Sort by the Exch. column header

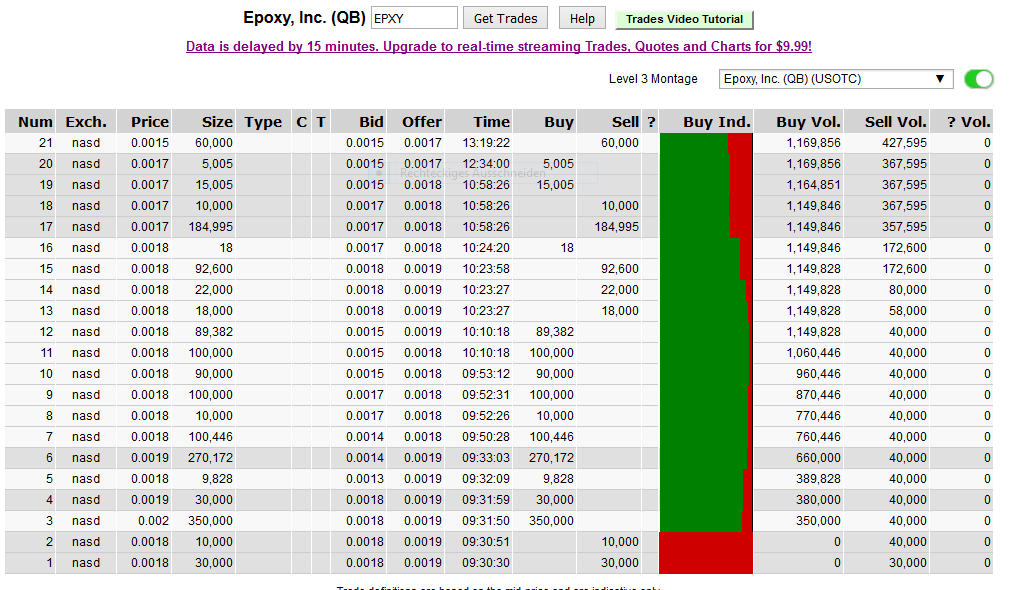click(x=86, y=122)
